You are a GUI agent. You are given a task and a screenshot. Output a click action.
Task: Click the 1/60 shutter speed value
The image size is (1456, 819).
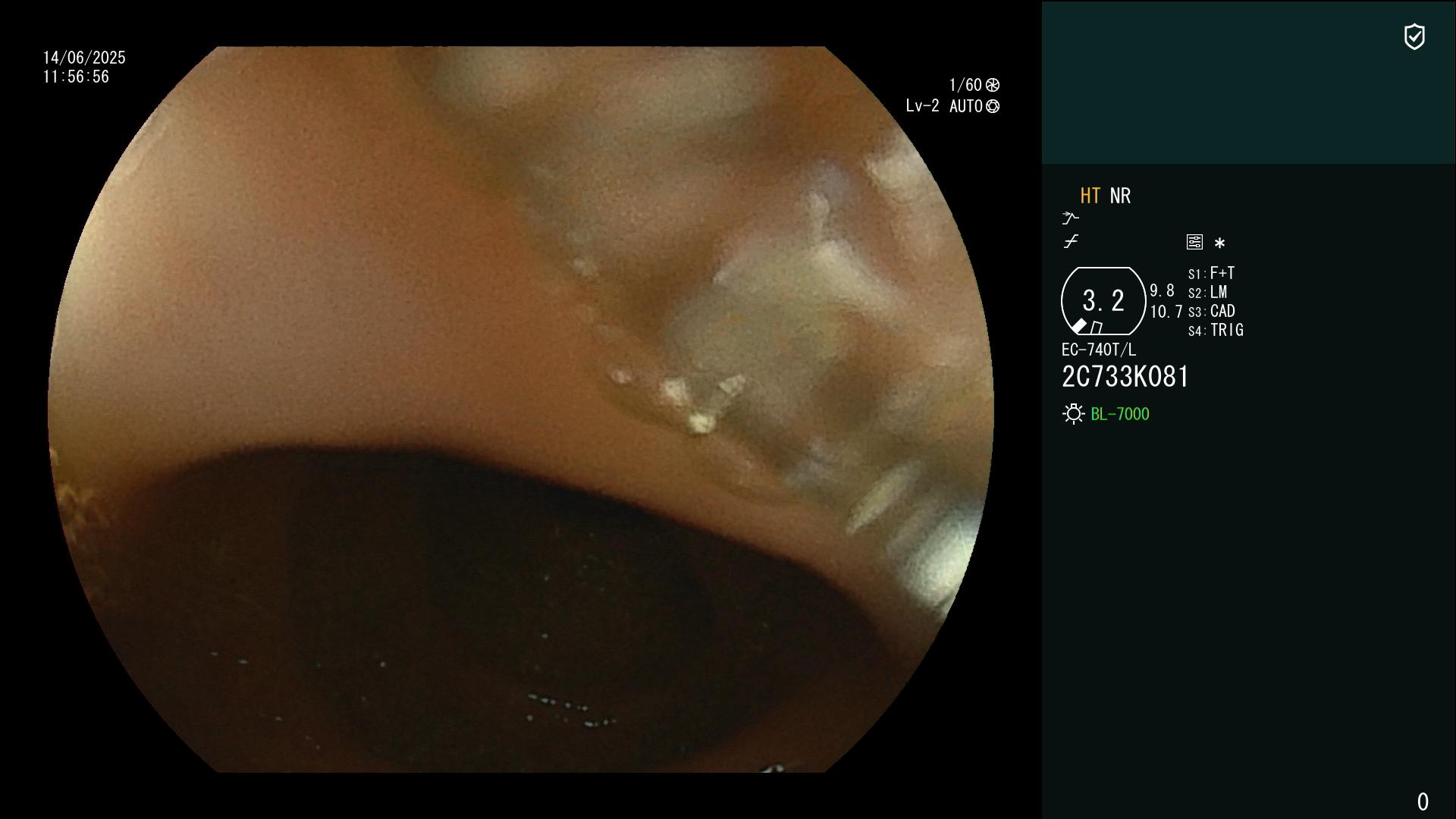coord(965,85)
